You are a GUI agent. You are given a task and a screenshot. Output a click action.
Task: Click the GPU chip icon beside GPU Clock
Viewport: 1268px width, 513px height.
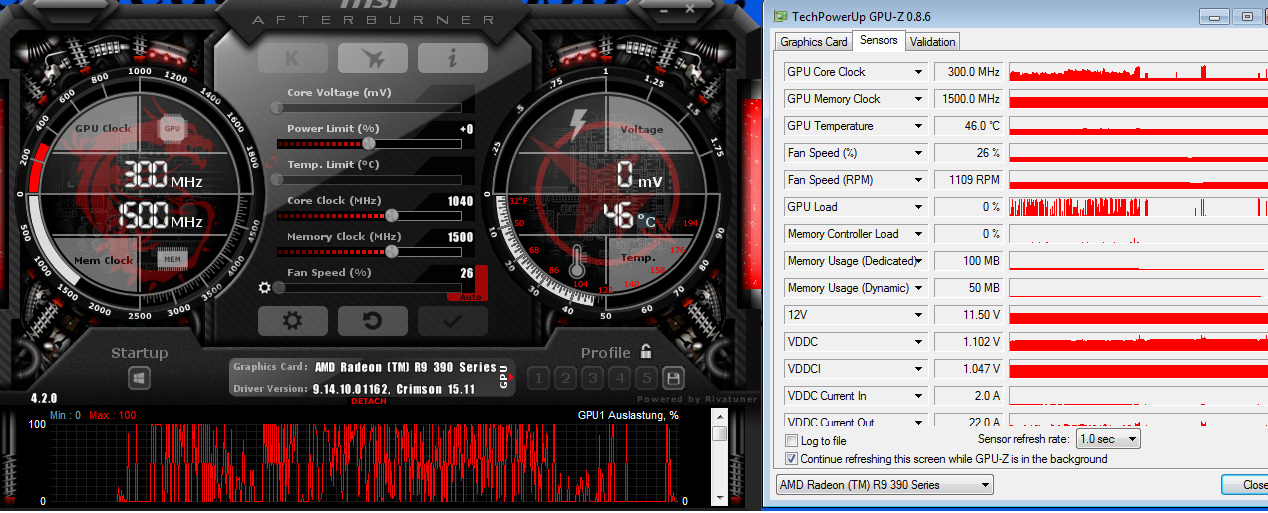point(172,128)
